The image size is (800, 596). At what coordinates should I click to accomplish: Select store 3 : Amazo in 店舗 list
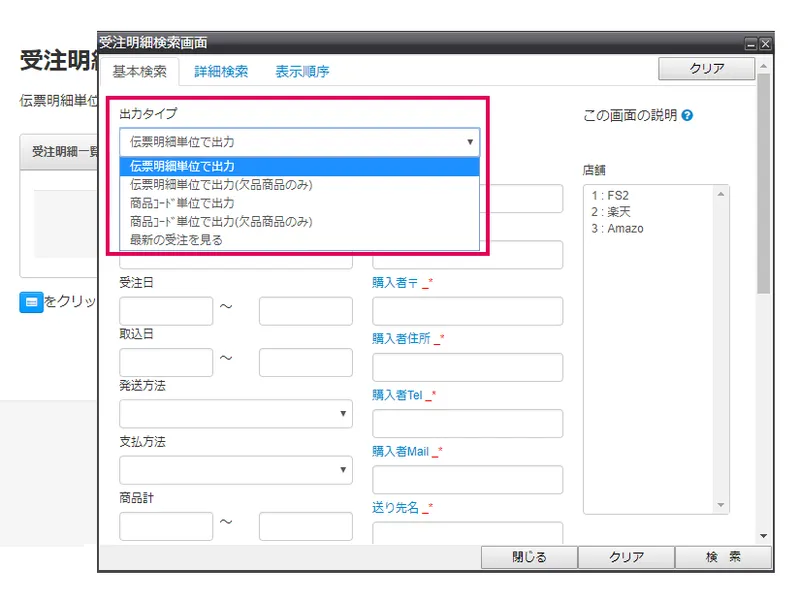pos(617,229)
